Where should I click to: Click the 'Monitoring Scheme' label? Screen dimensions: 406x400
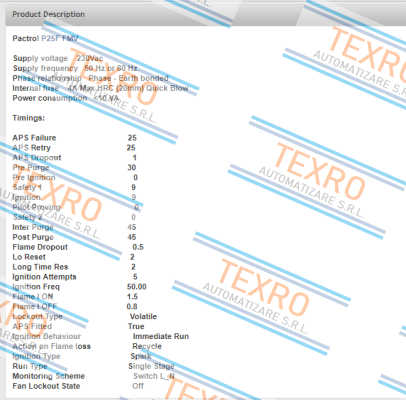(x=49, y=376)
